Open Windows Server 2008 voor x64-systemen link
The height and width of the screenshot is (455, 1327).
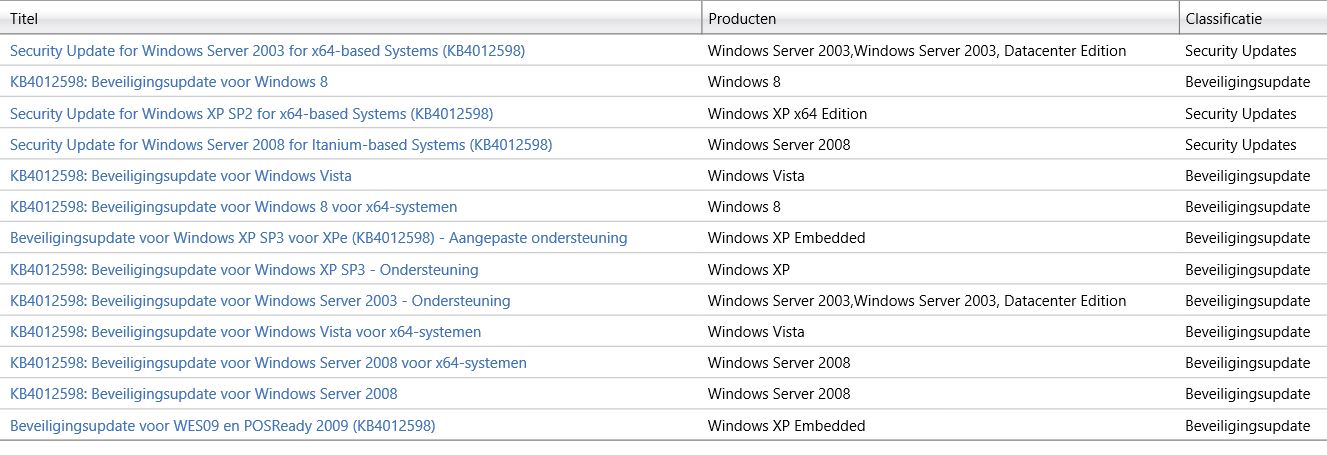pos(268,362)
